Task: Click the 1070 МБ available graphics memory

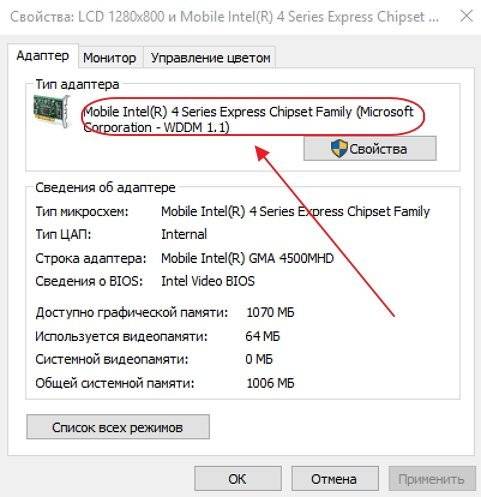Action: point(270,312)
